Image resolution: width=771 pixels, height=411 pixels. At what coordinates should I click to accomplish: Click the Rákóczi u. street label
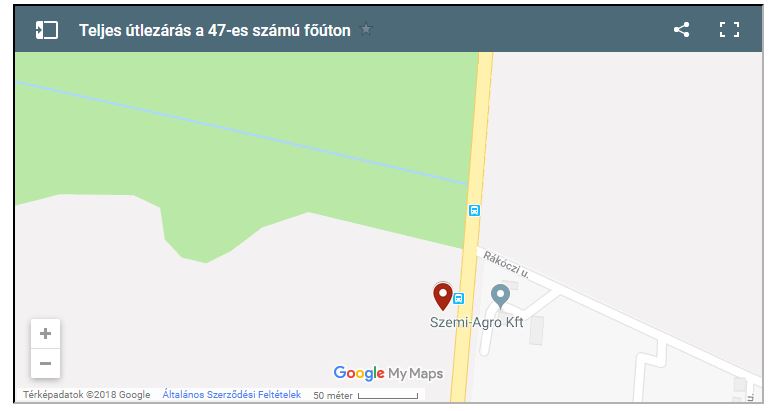[505, 264]
